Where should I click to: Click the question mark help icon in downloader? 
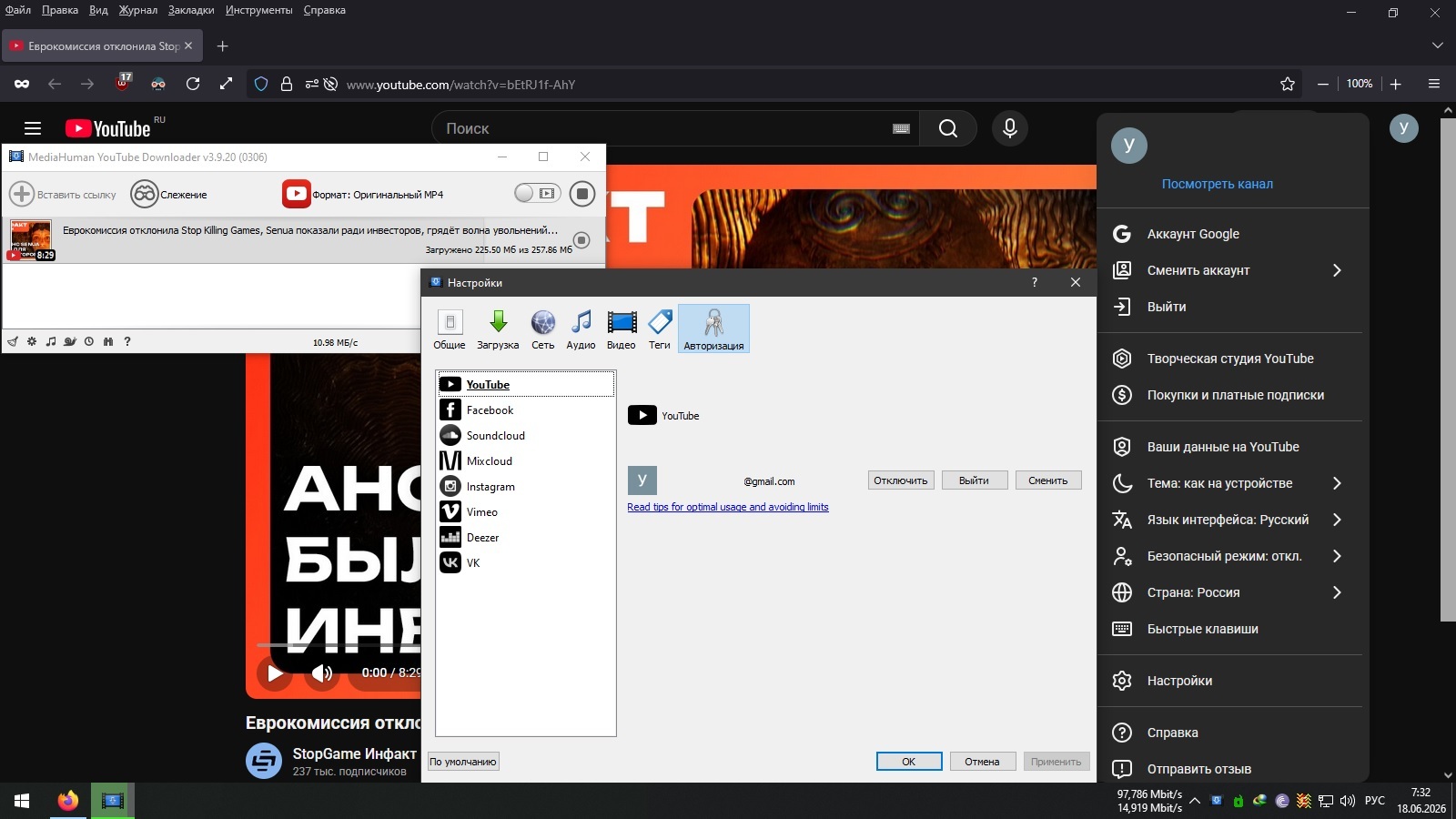(127, 342)
